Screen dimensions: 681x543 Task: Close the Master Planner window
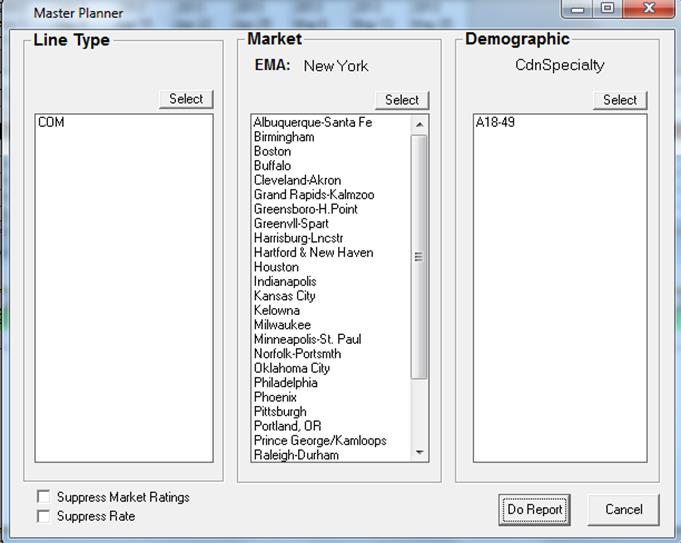[651, 9]
